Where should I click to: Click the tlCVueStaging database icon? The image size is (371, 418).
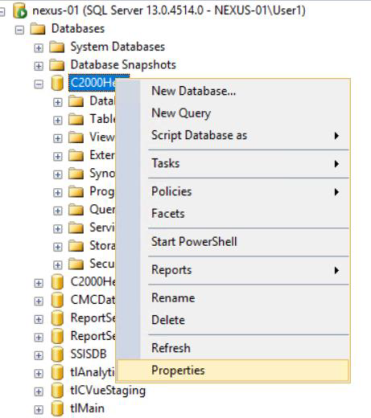pyautogui.click(x=57, y=390)
